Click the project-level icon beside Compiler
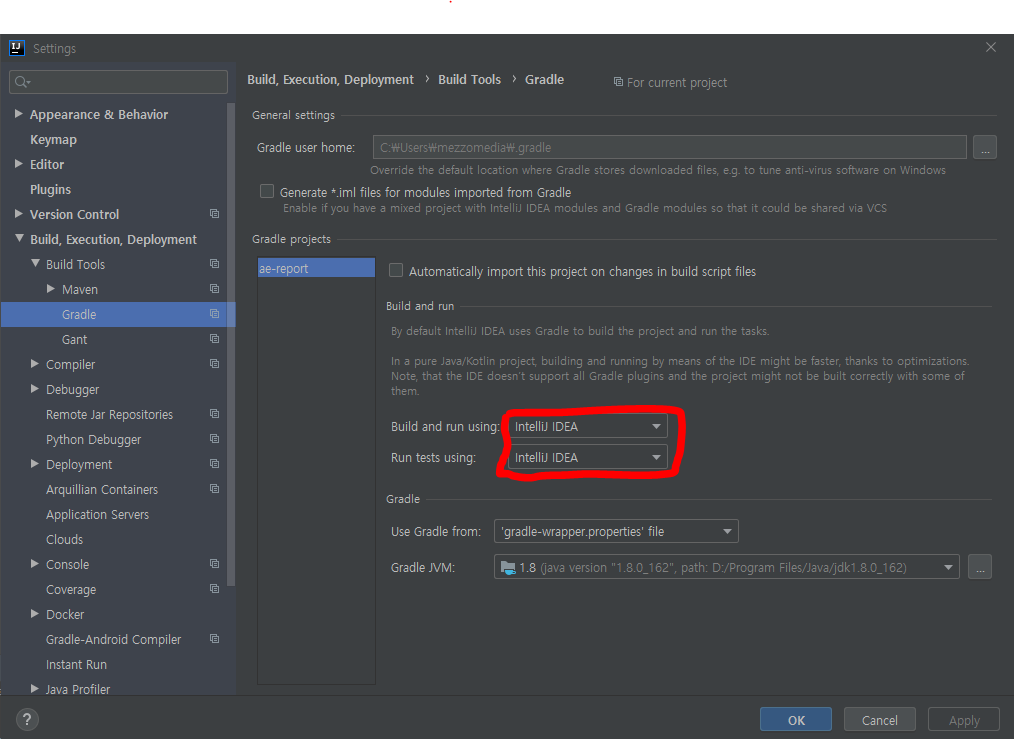Screen dimensions: 1014x739 (x=215, y=364)
